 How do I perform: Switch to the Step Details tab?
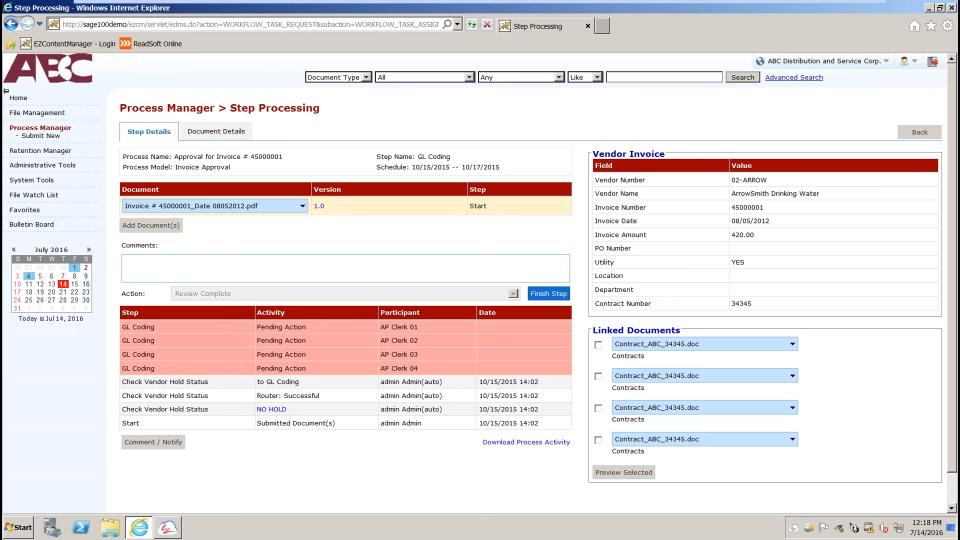149,132
